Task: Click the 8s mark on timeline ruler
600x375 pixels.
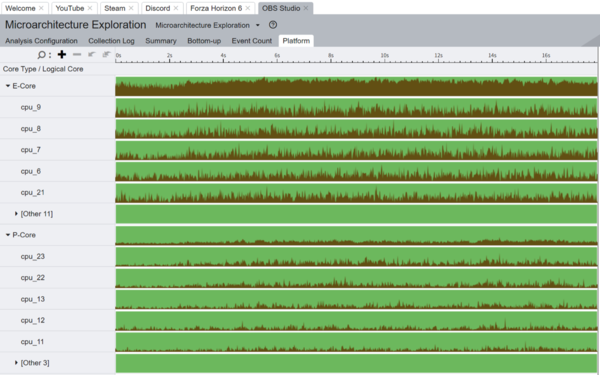Action: click(x=331, y=56)
